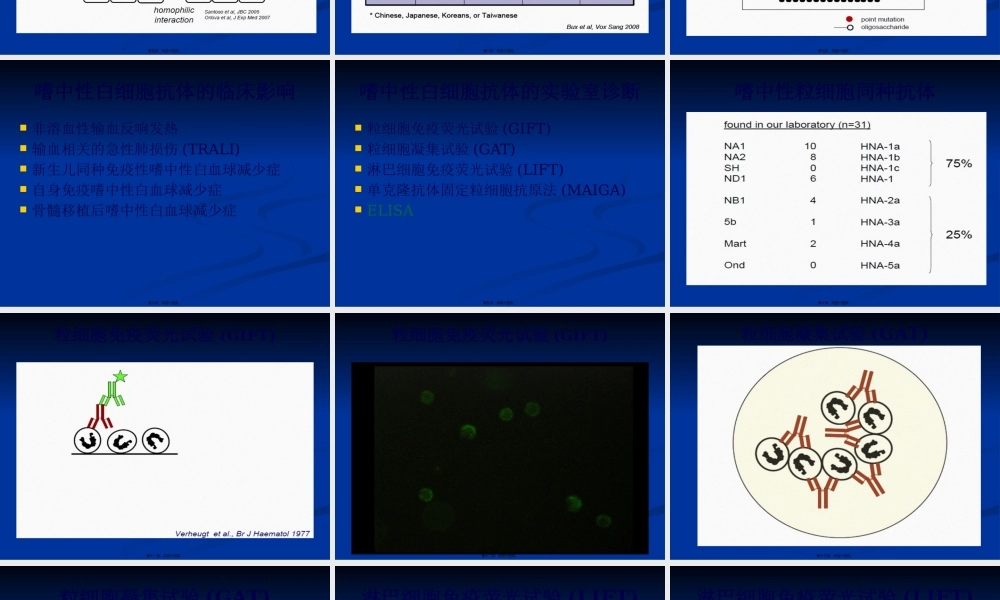The height and width of the screenshot is (600, 1000).
Task: Open the GIFT diagram slide citing Verheugt
Action: point(164,435)
